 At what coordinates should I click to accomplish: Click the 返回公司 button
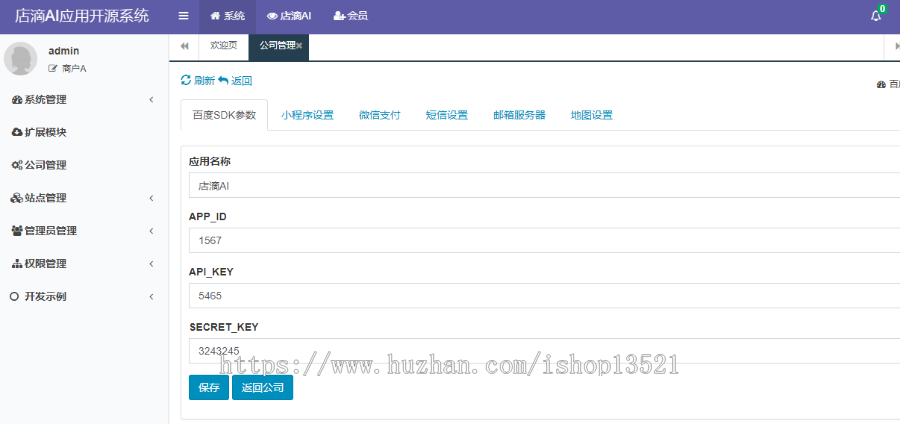(x=262, y=388)
